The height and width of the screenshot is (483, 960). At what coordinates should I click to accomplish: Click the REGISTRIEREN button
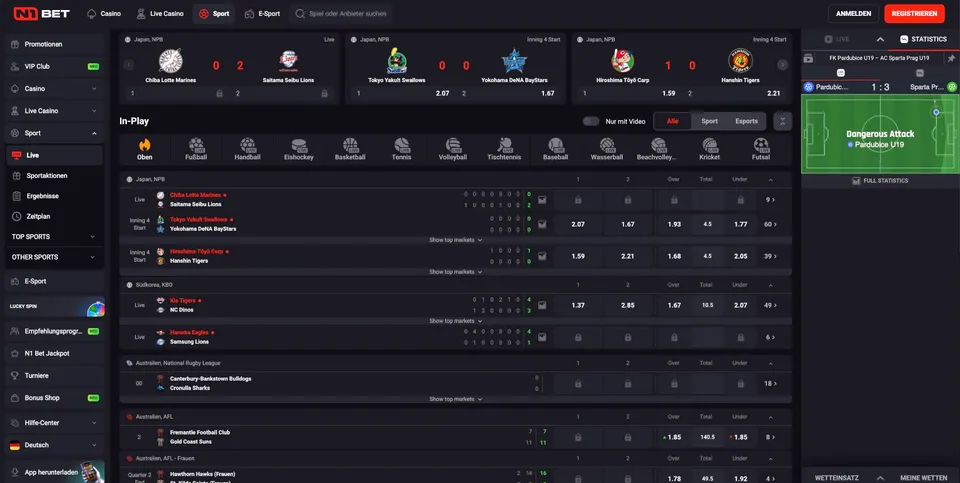point(914,14)
